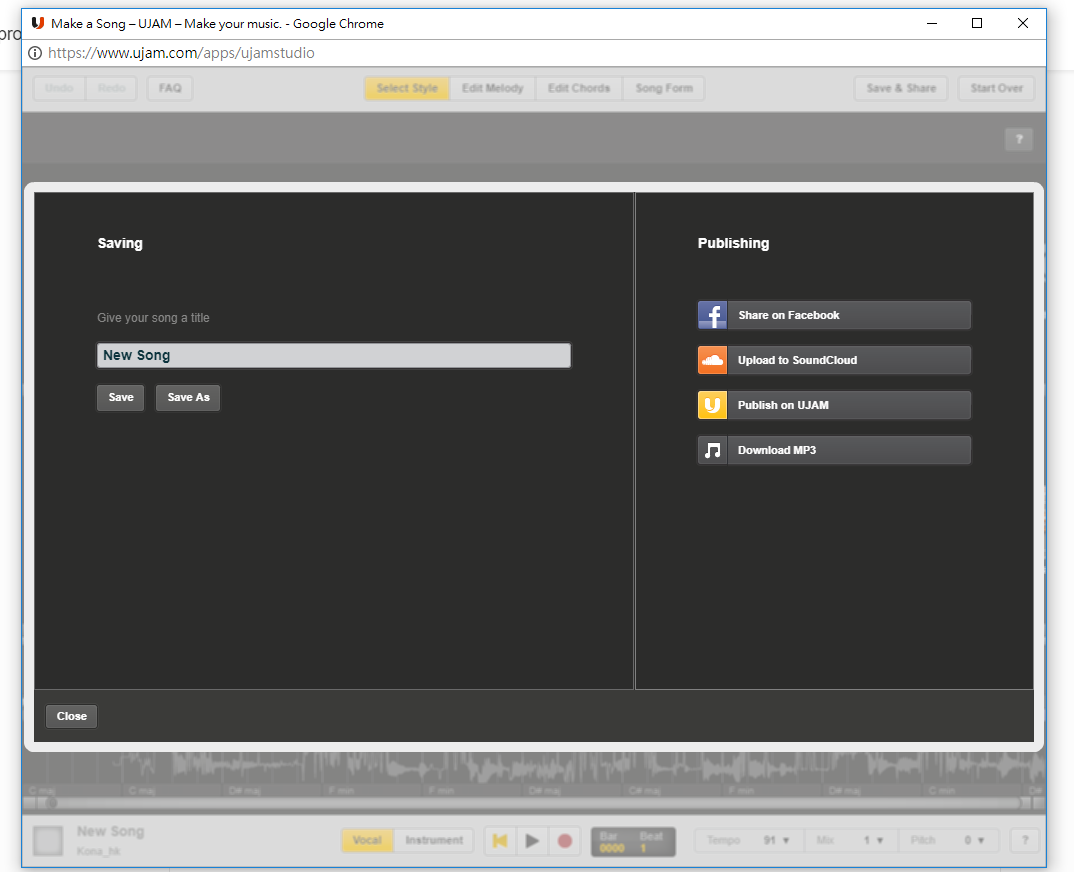Select the Instrument mode toggle

tap(434, 840)
